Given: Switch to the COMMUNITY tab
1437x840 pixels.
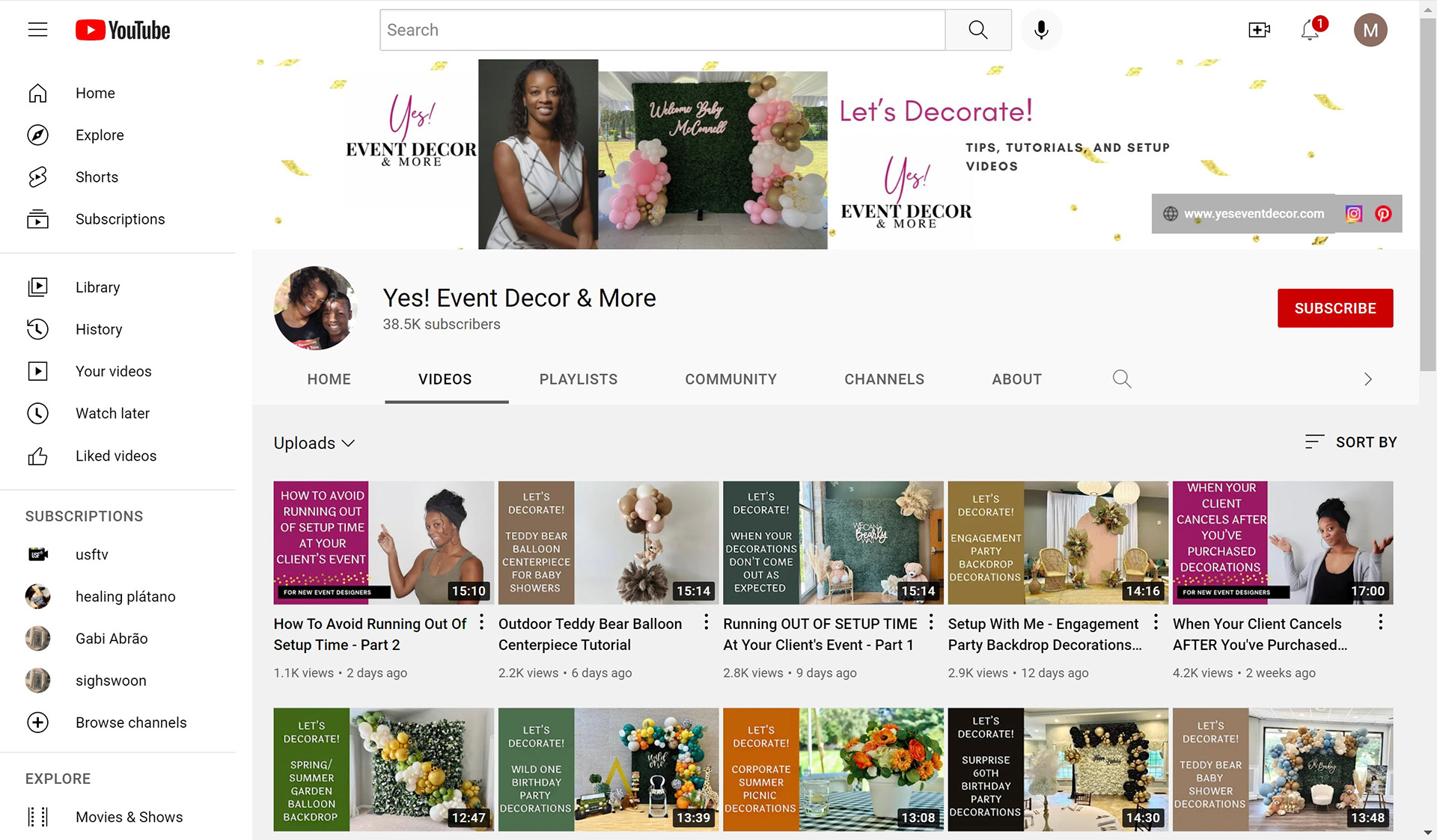Looking at the screenshot, I should 731,379.
